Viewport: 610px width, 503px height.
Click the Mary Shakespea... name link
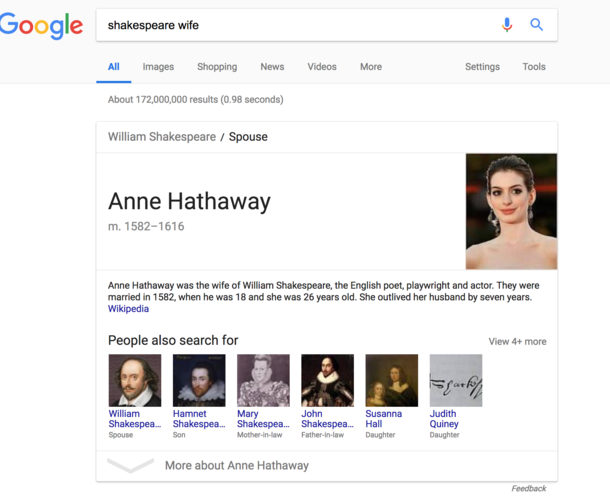(x=263, y=419)
